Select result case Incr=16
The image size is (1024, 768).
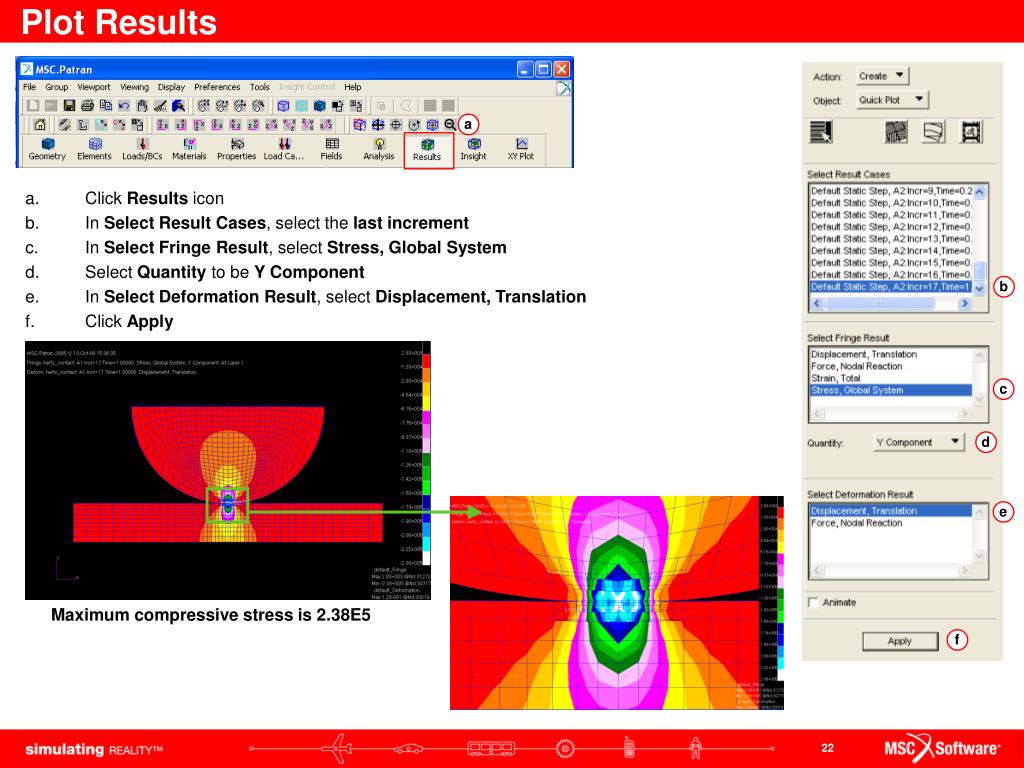coord(891,275)
